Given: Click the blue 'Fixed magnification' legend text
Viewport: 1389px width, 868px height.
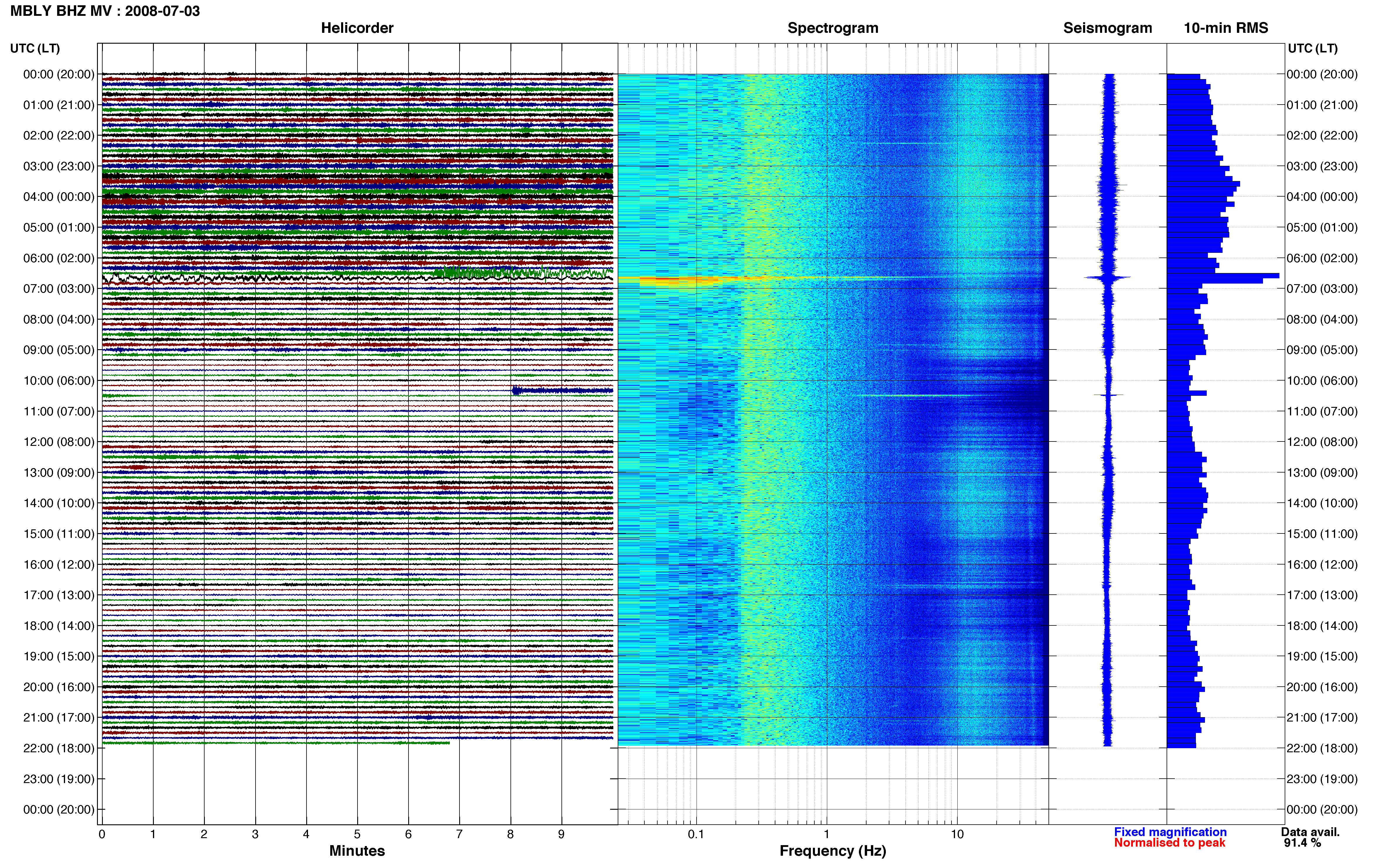Looking at the screenshot, I should pos(1170,832).
